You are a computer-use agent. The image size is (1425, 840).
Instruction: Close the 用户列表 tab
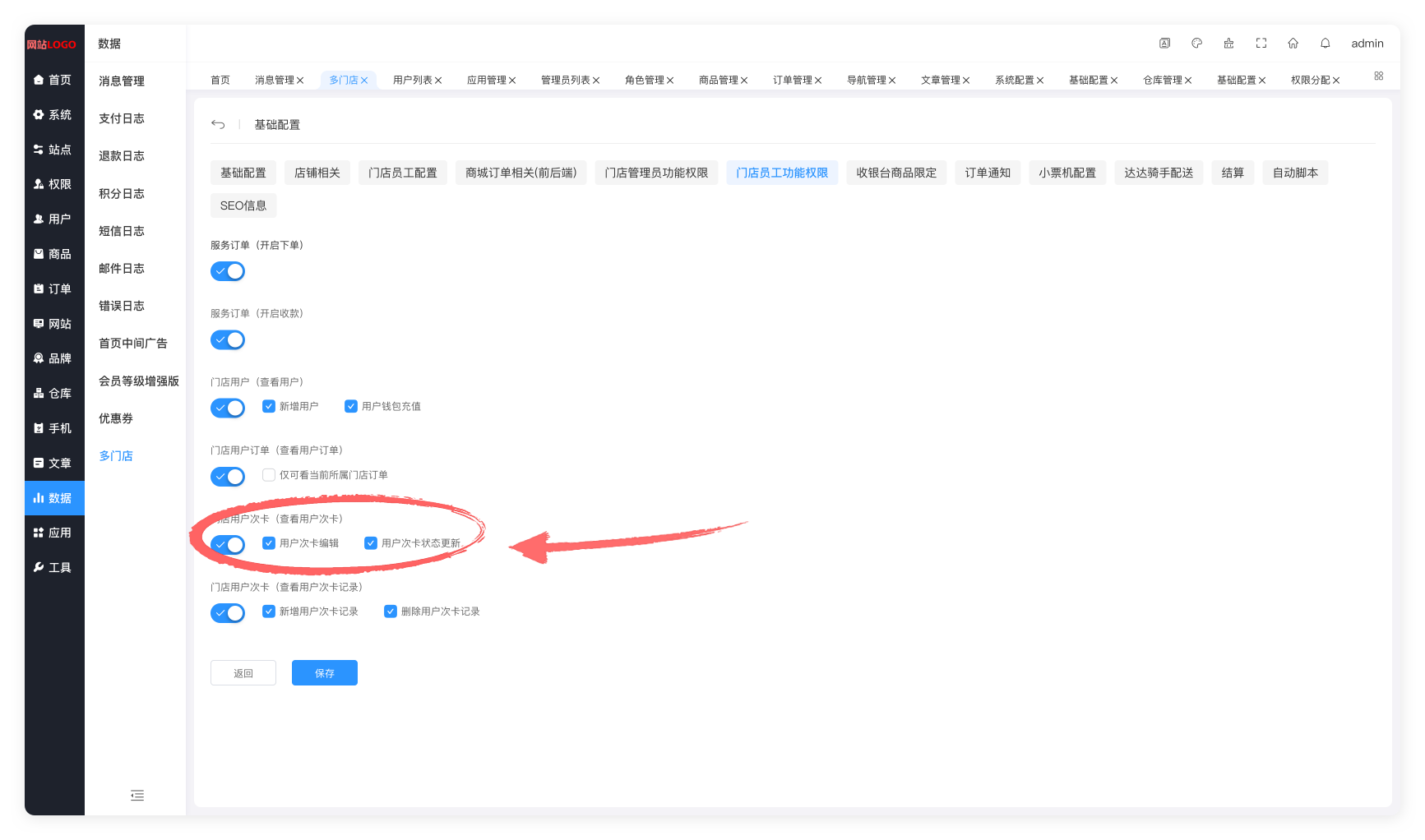tap(438, 81)
